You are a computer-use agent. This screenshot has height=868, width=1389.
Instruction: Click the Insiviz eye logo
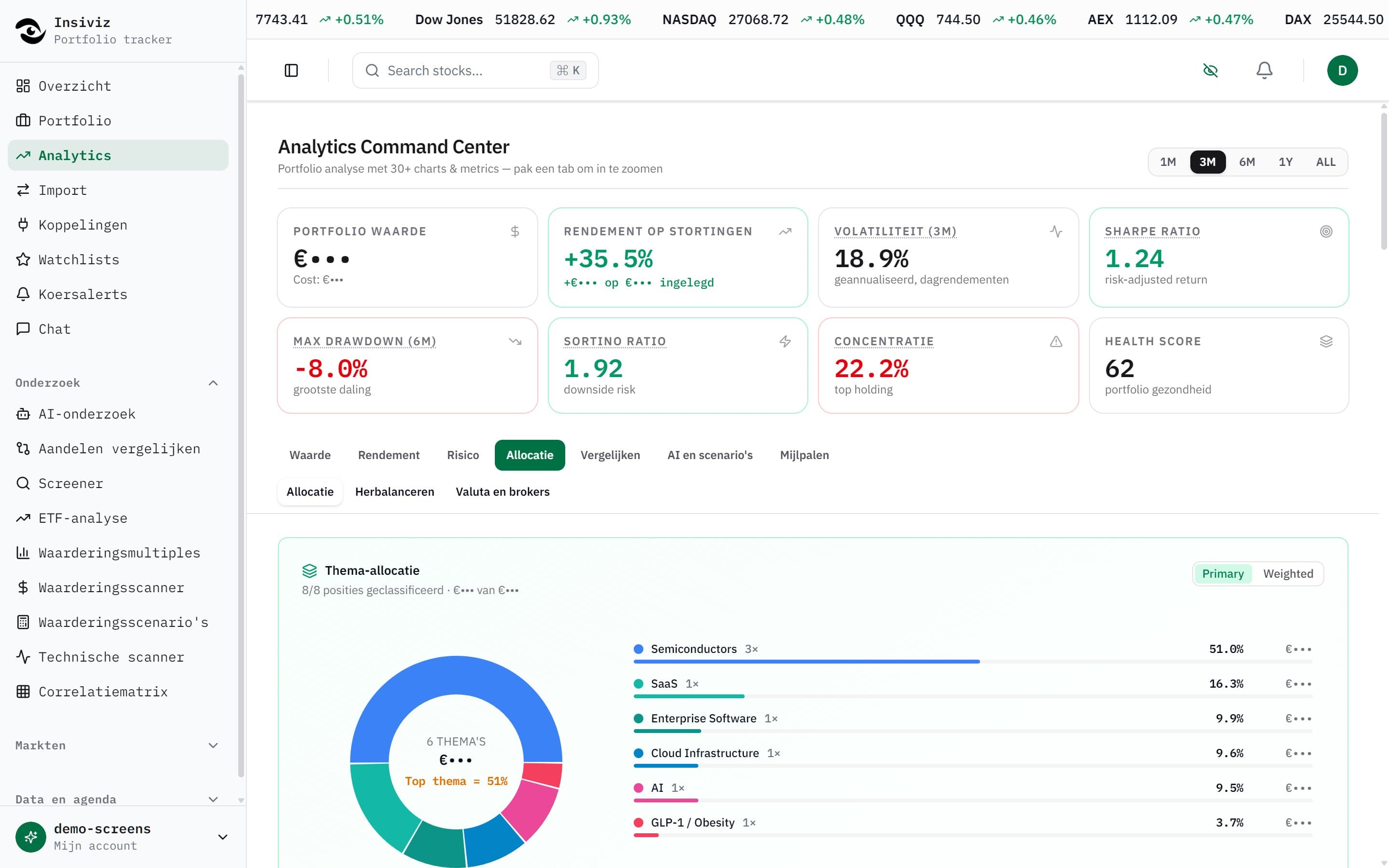(x=30, y=30)
